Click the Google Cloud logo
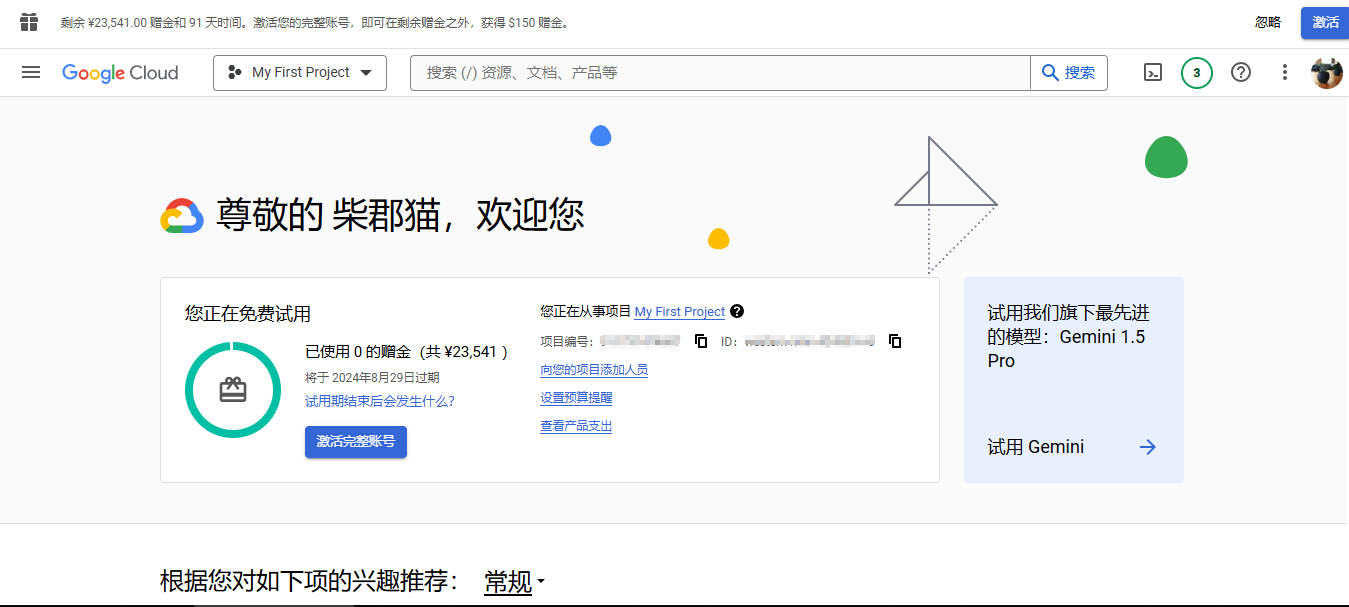 pyautogui.click(x=119, y=72)
